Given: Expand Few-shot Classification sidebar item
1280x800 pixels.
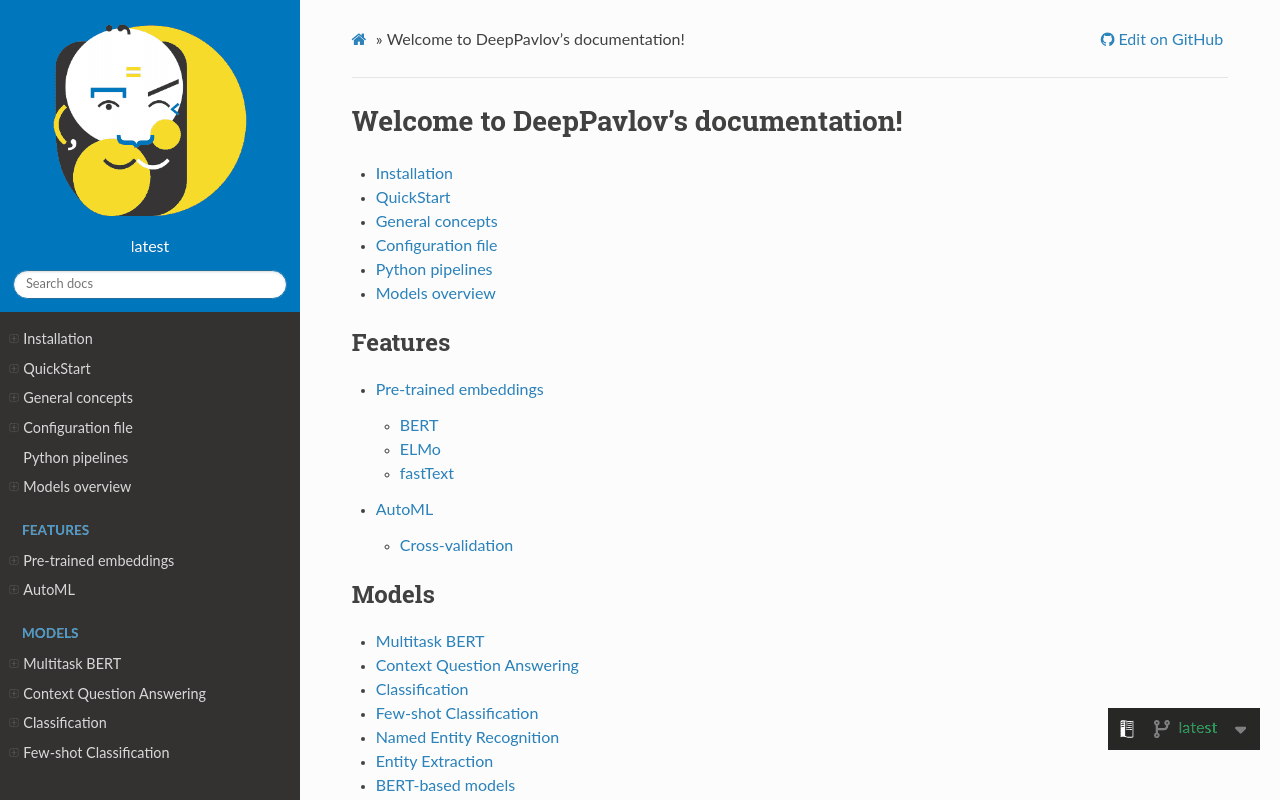Looking at the screenshot, I should pos(14,753).
